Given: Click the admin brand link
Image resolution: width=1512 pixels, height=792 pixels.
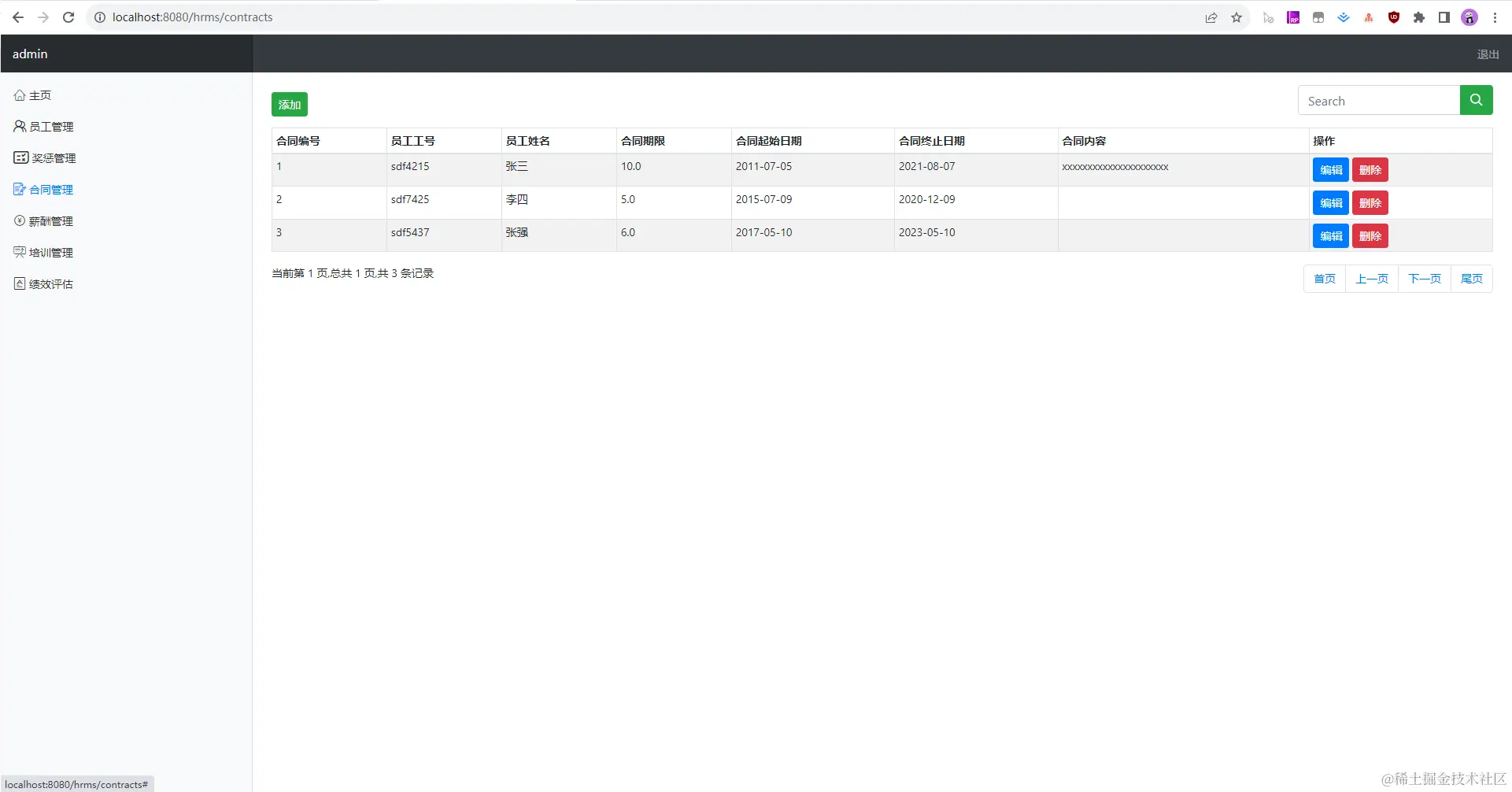Looking at the screenshot, I should tap(30, 54).
